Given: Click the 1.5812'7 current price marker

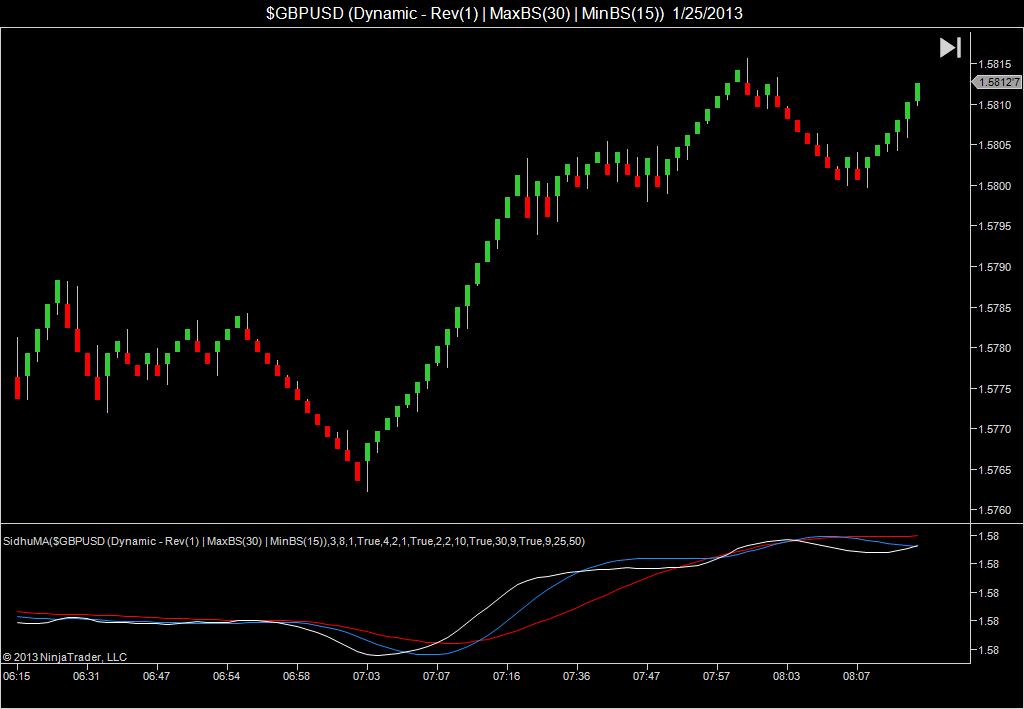Looking at the screenshot, I should [997, 82].
